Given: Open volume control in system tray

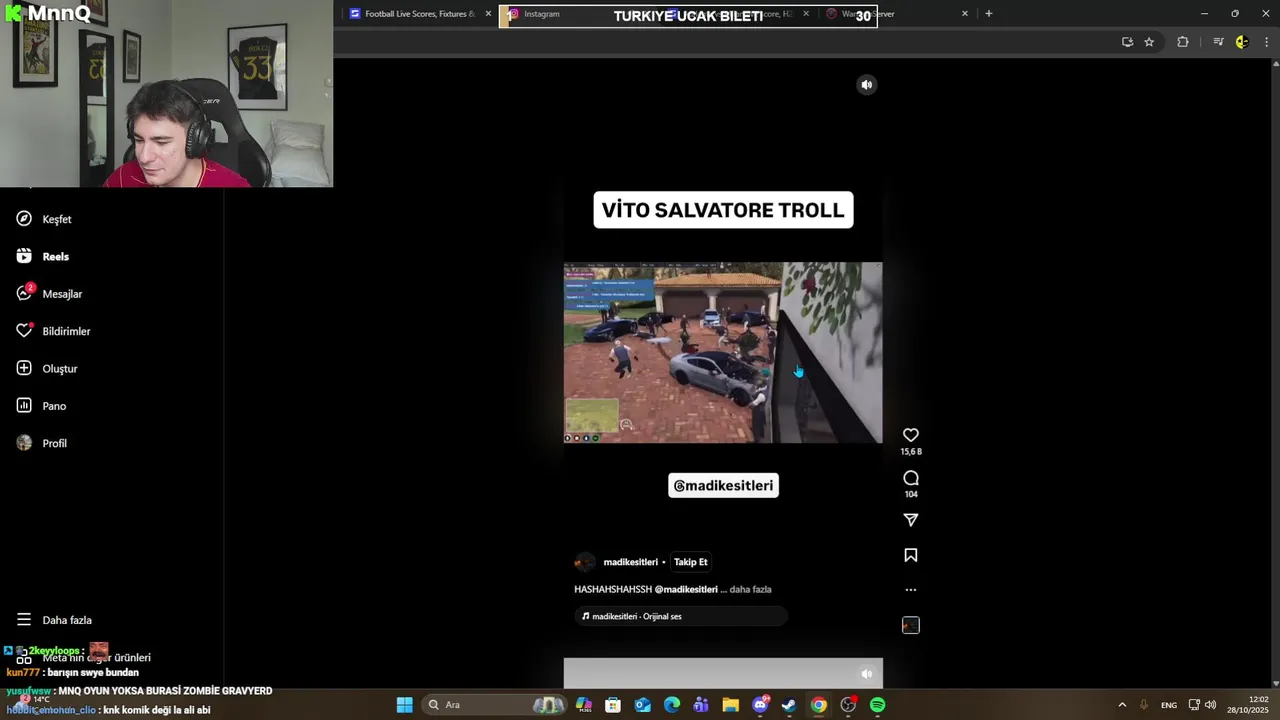Looking at the screenshot, I should coord(1210,705).
